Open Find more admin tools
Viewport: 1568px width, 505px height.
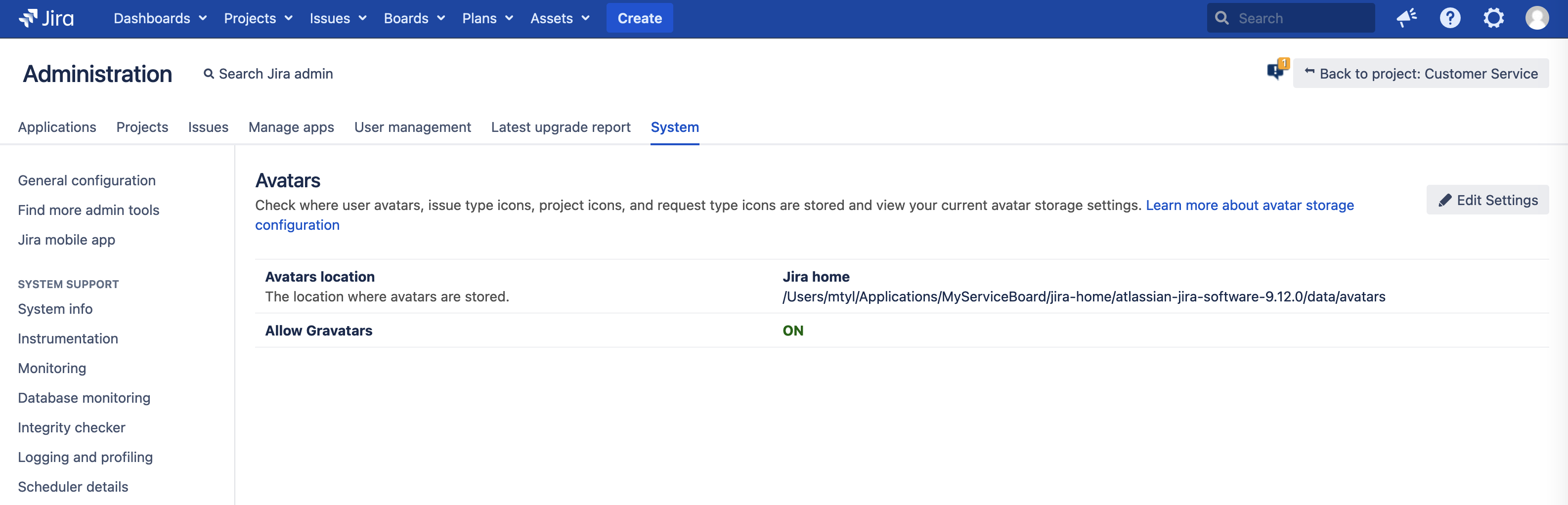pos(89,210)
